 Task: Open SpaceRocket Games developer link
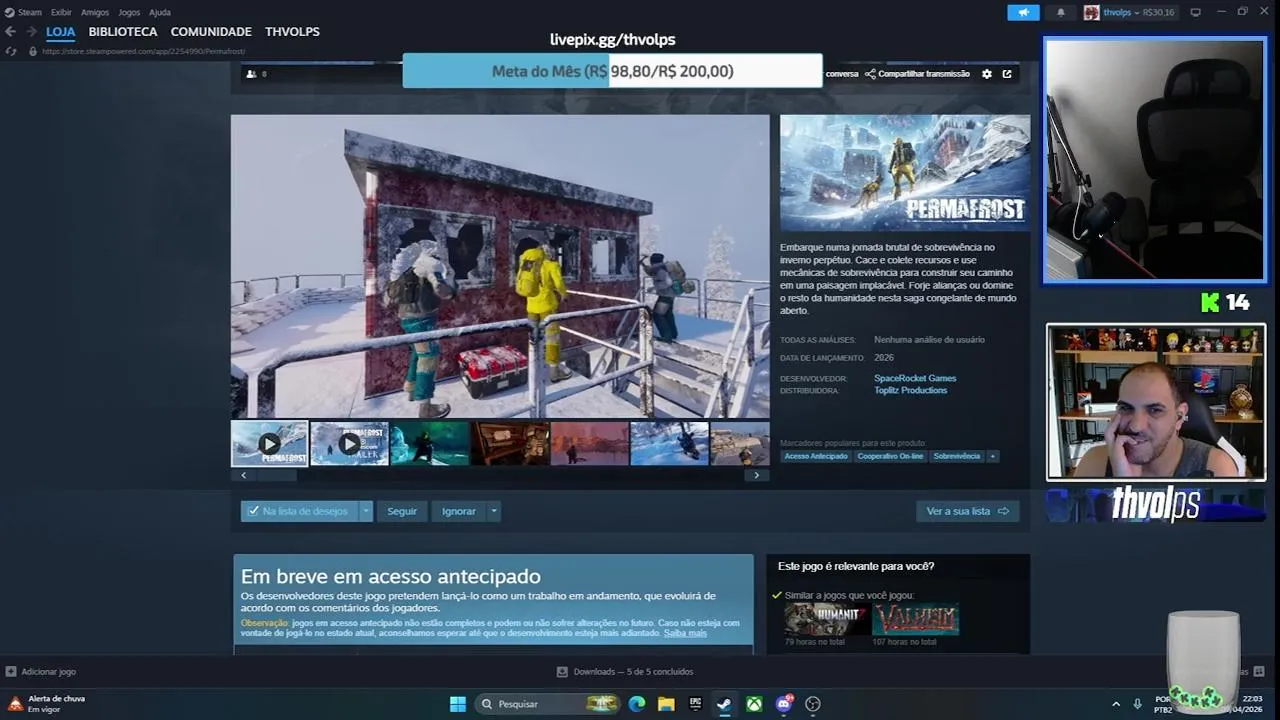pyautogui.click(x=915, y=378)
